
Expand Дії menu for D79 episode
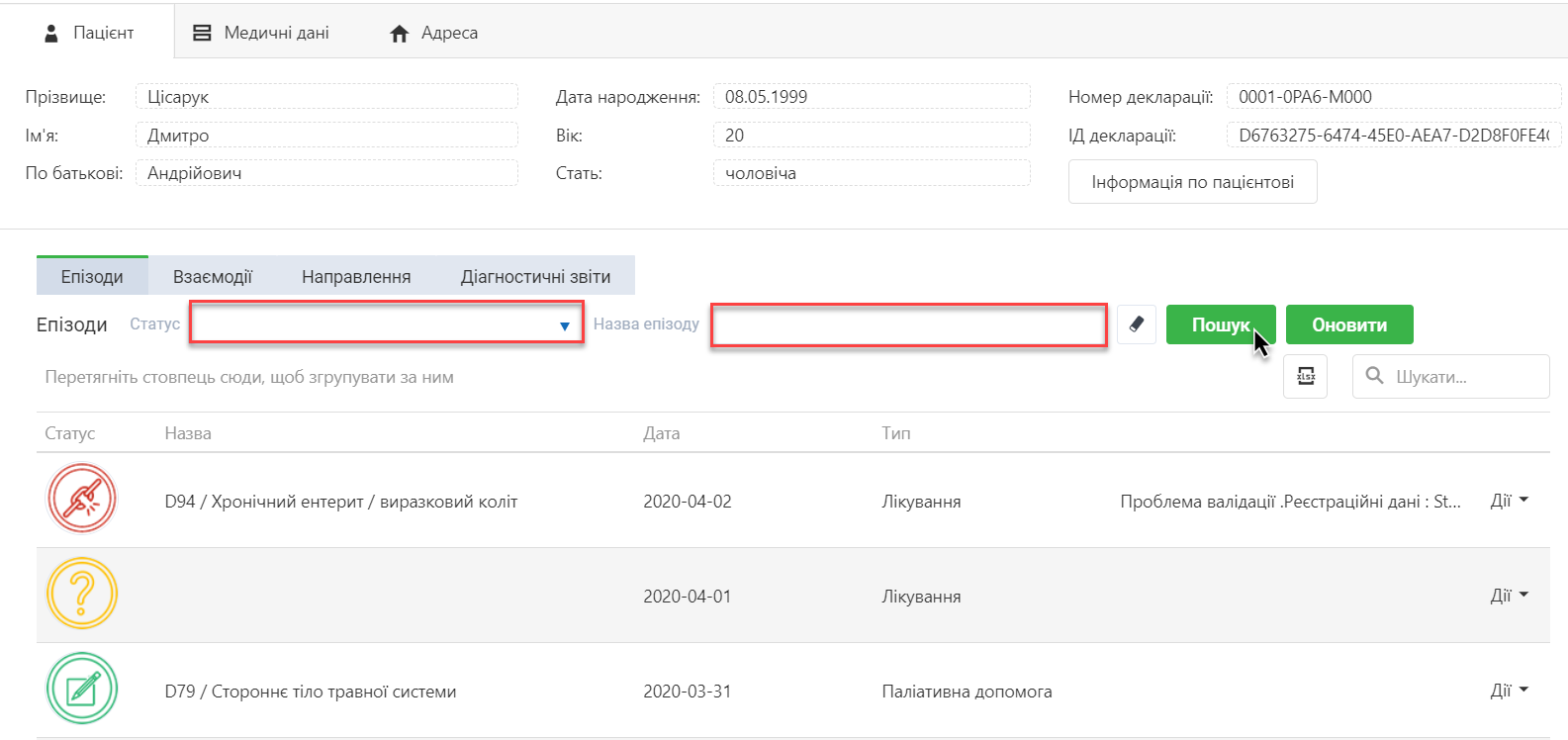[1509, 691]
